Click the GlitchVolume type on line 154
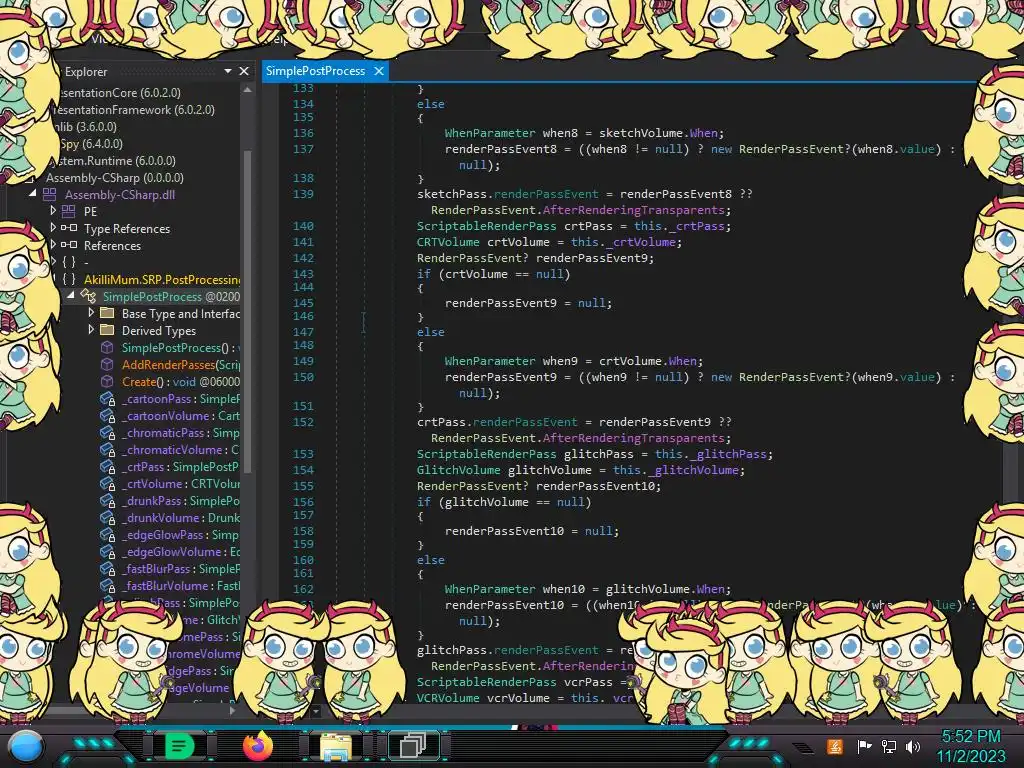This screenshot has width=1024, height=768. [x=458, y=470]
